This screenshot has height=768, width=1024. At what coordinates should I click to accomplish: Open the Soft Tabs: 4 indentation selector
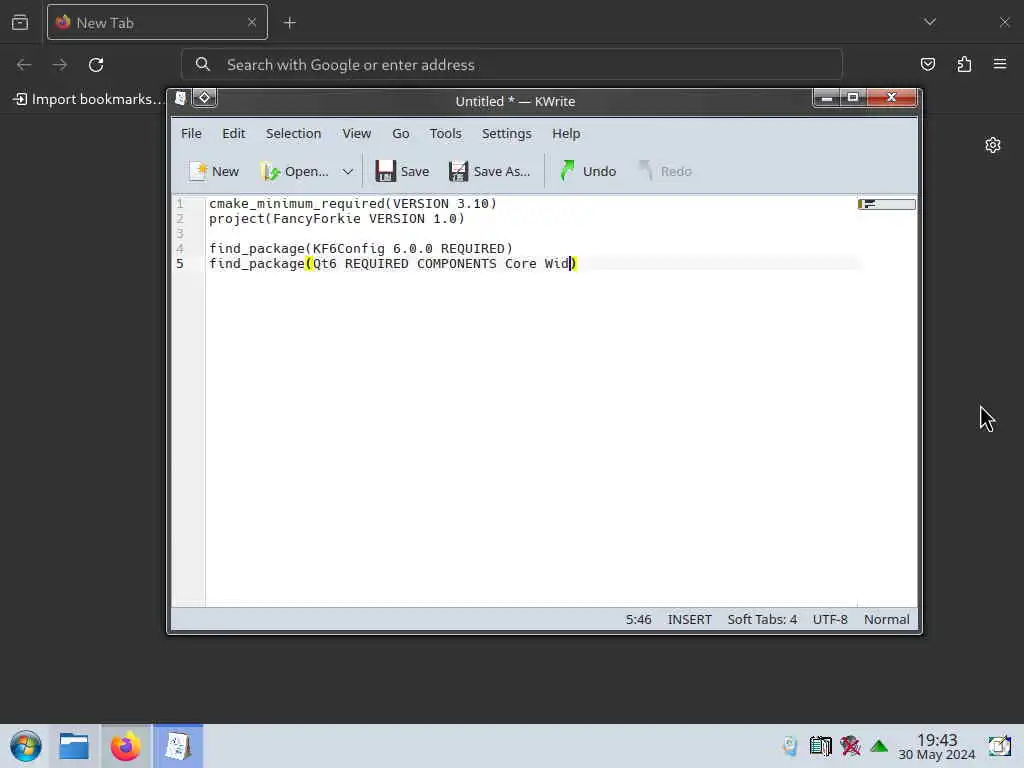tap(762, 619)
